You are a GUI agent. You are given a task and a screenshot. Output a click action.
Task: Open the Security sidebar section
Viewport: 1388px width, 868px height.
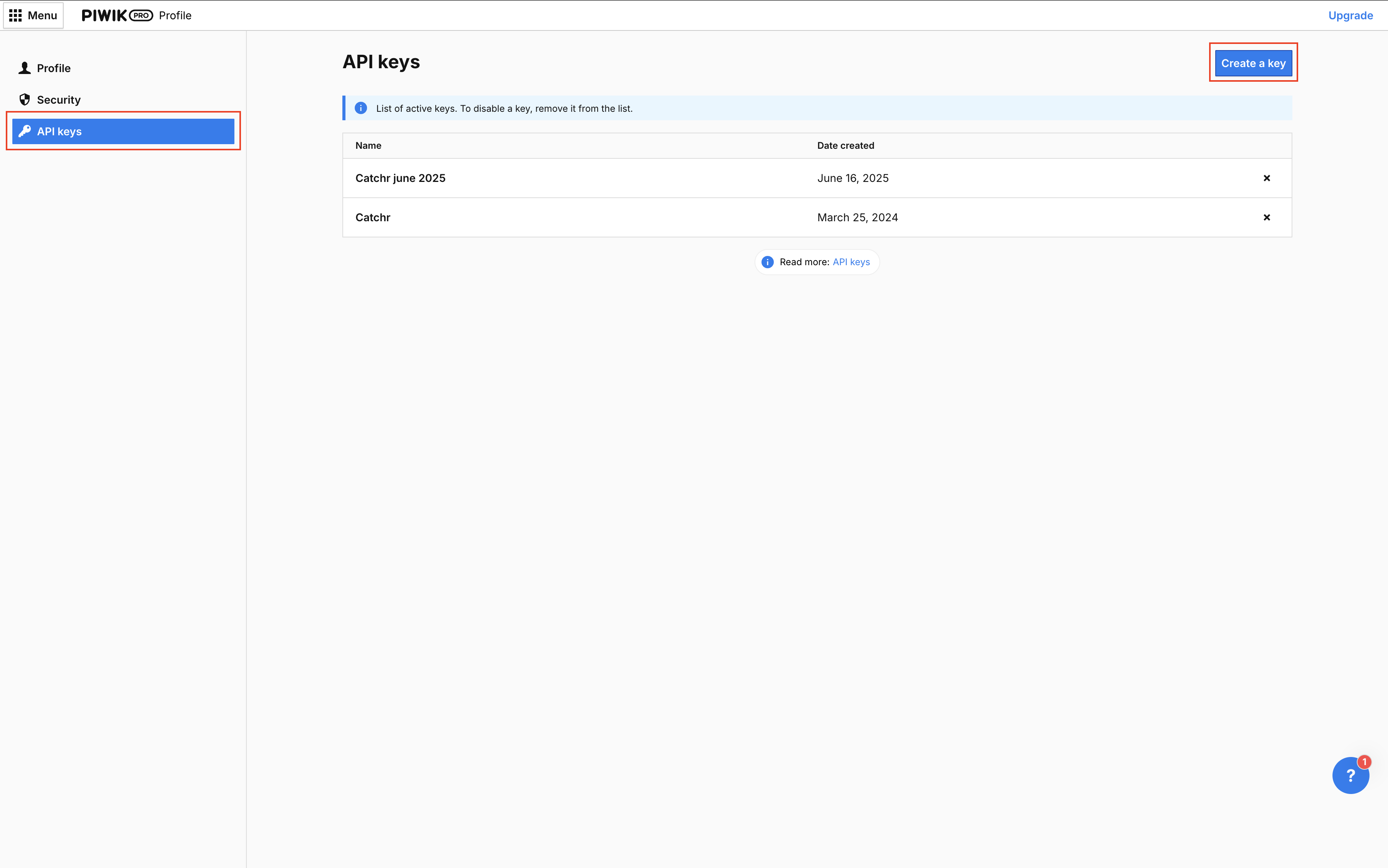click(x=123, y=100)
